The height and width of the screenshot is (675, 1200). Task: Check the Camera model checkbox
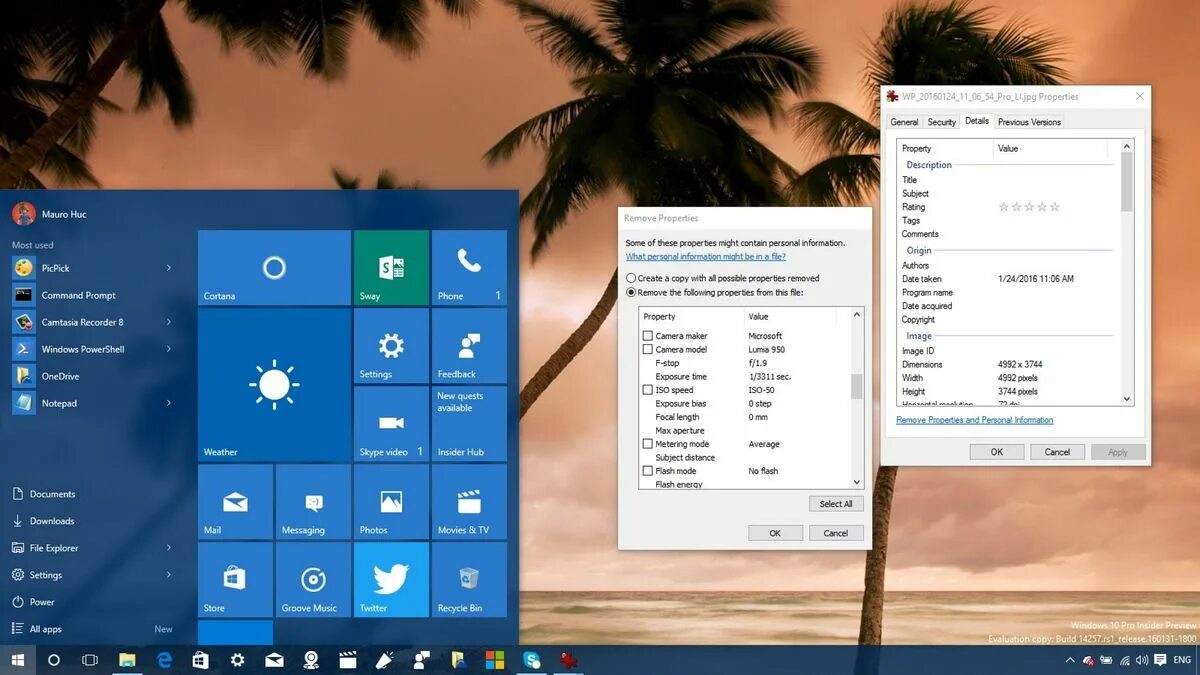[648, 350]
